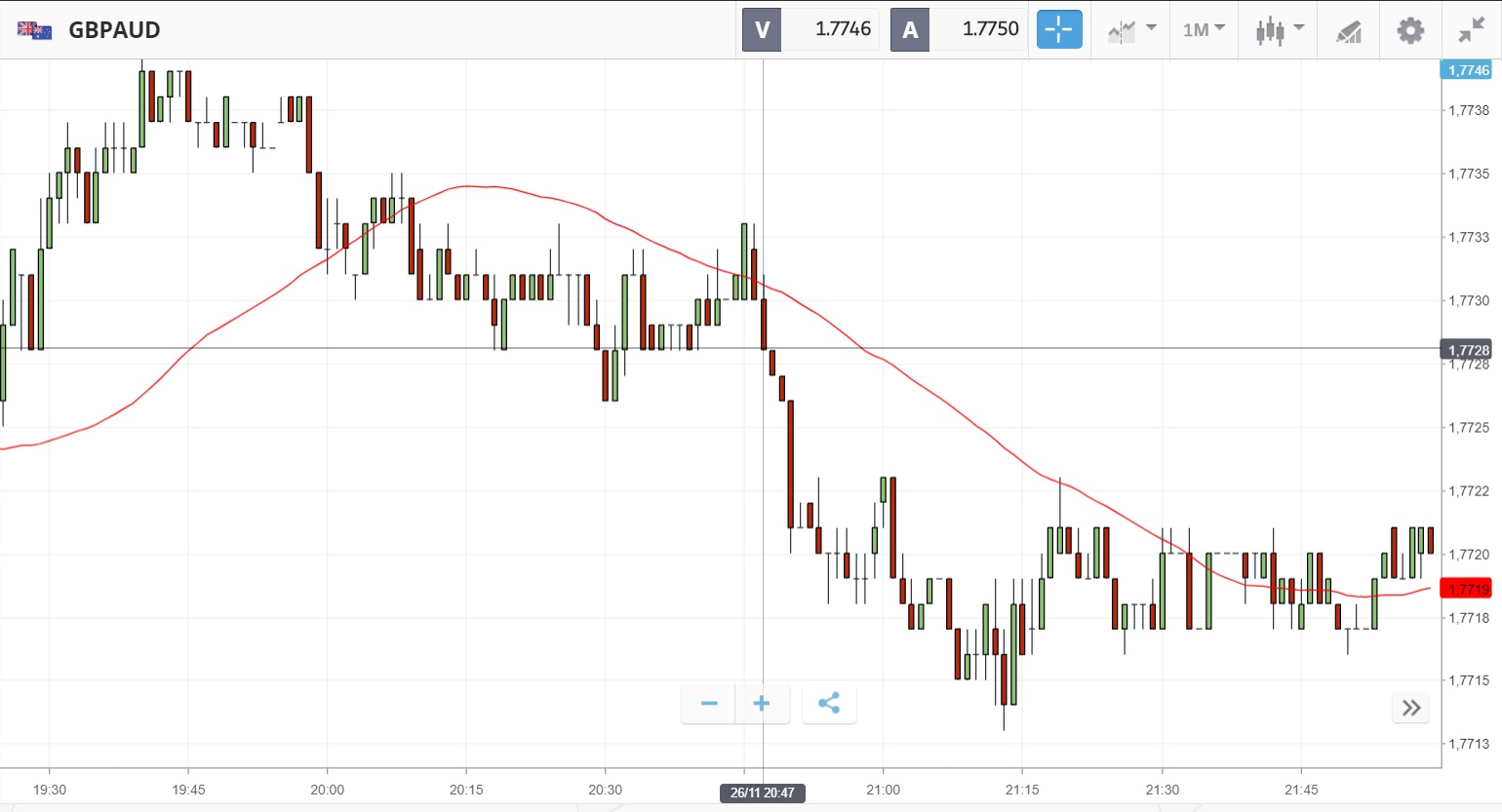This screenshot has width=1502, height=812.
Task: Open chart settings gear
Action: coord(1410,30)
